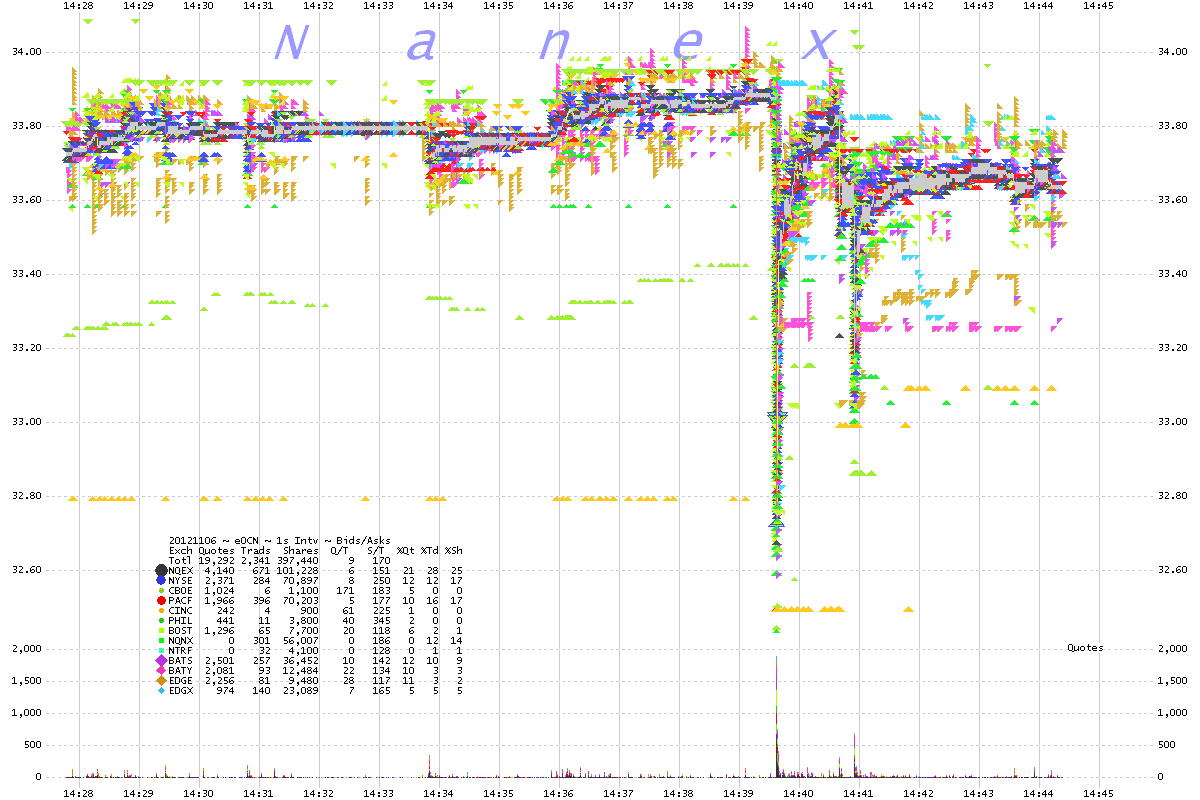Click the '32.60' price label on right axis
Screen dimensions: 1200x800
coord(1172,570)
